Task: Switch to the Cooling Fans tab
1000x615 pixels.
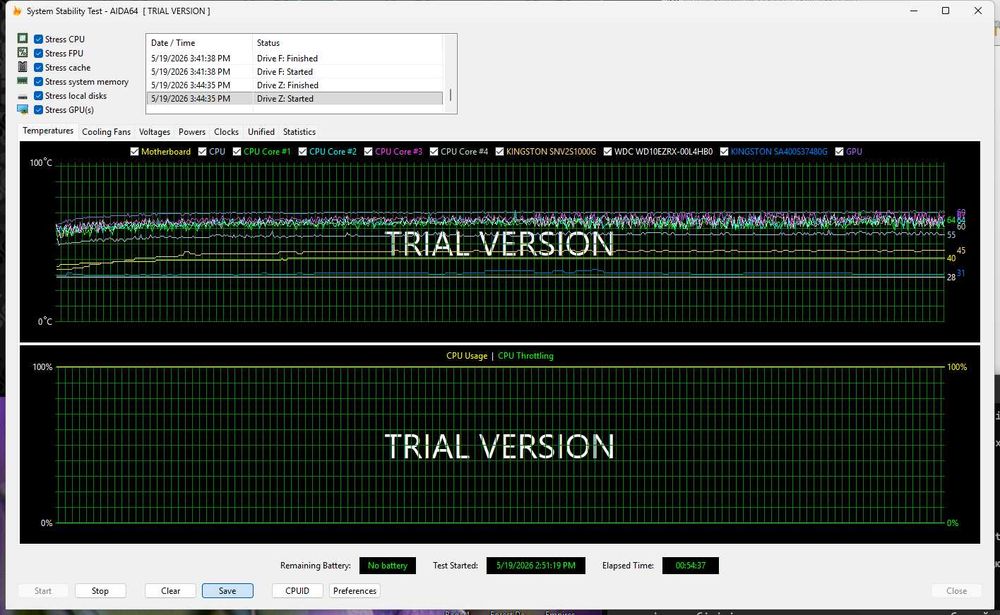Action: [106, 132]
